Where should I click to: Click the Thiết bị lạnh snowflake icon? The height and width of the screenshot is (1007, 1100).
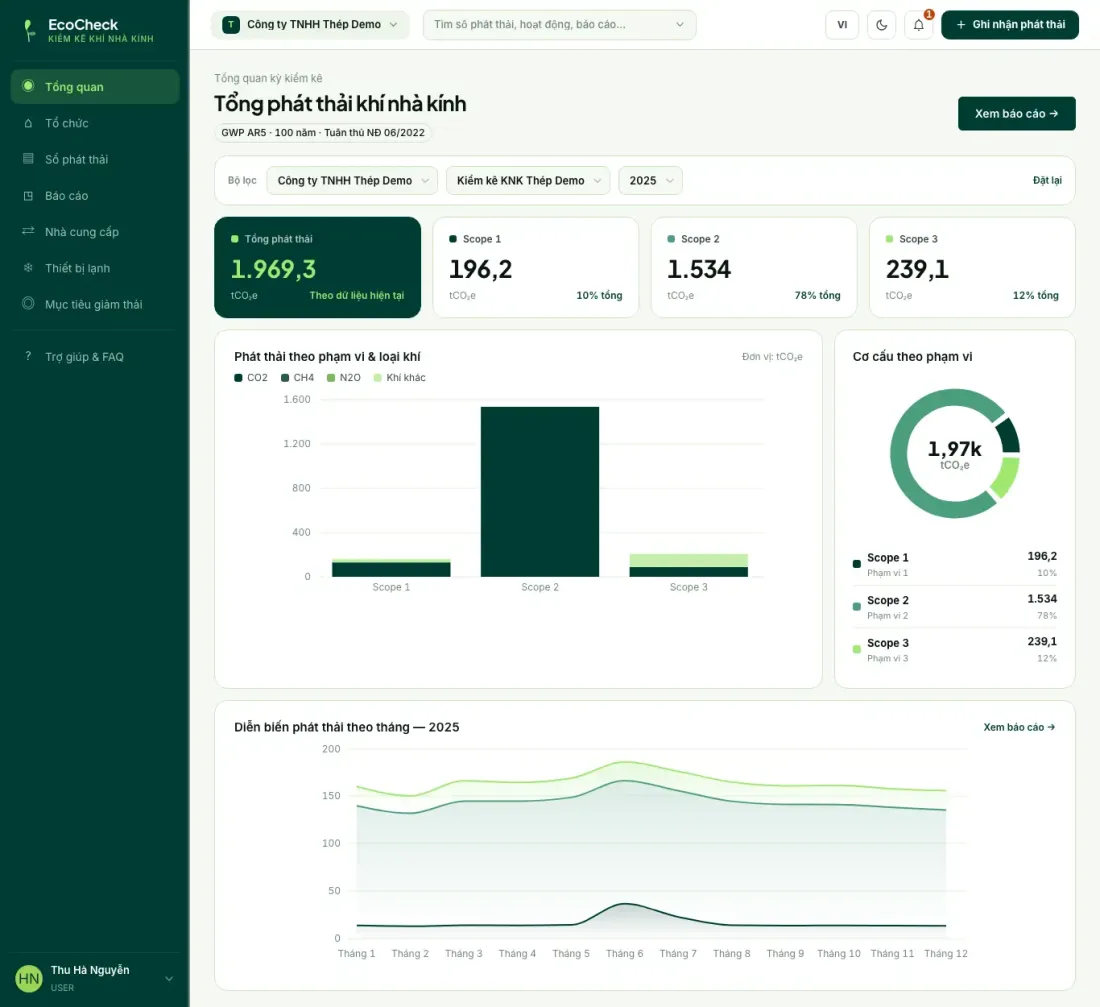click(x=28, y=267)
